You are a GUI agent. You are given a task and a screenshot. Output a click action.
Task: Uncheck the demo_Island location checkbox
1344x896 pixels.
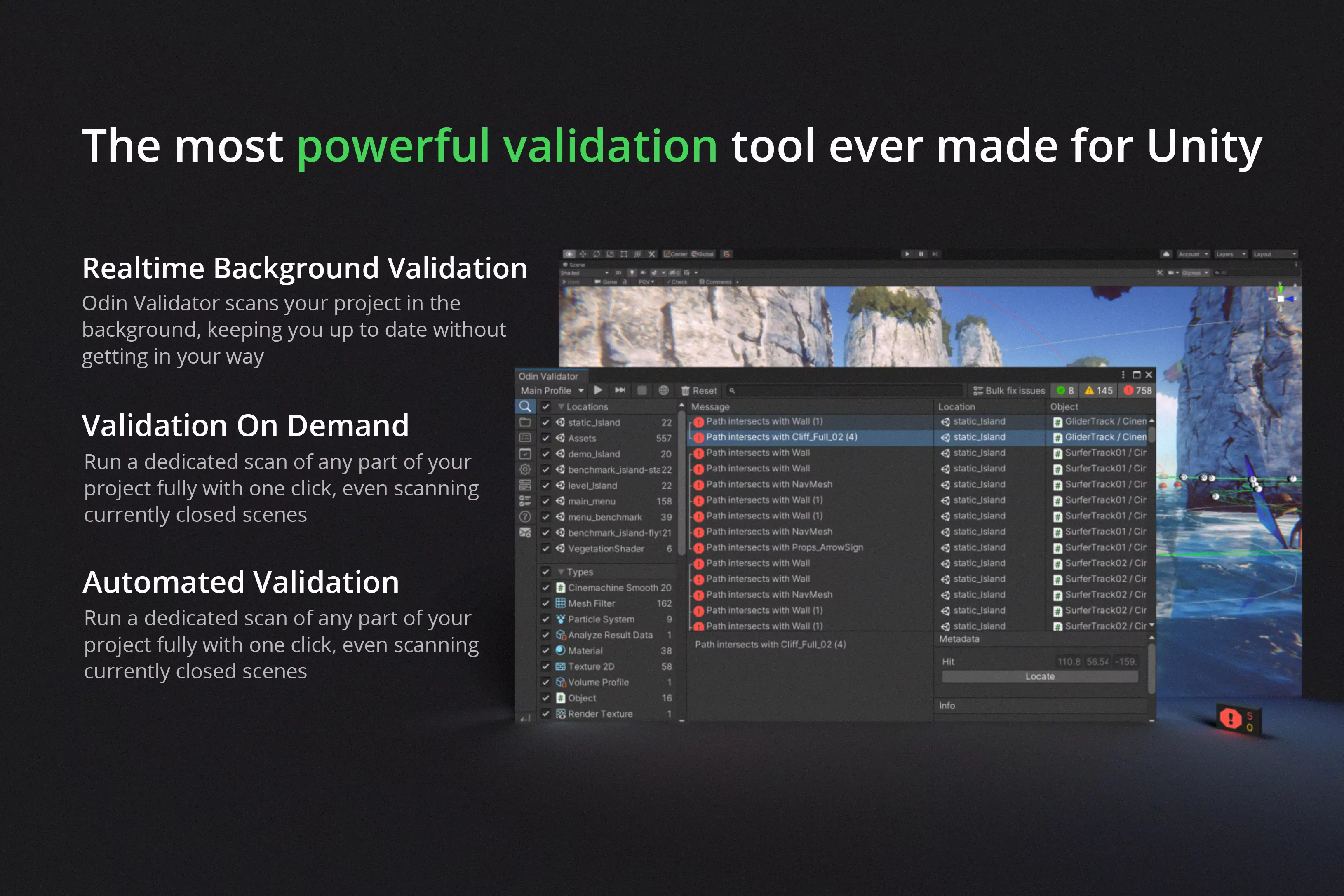tap(546, 454)
